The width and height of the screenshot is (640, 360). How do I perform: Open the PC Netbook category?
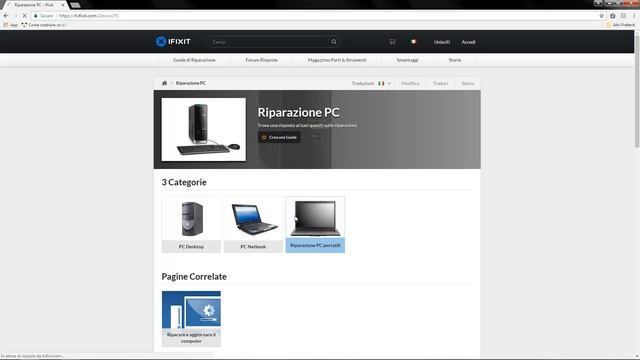(x=253, y=225)
